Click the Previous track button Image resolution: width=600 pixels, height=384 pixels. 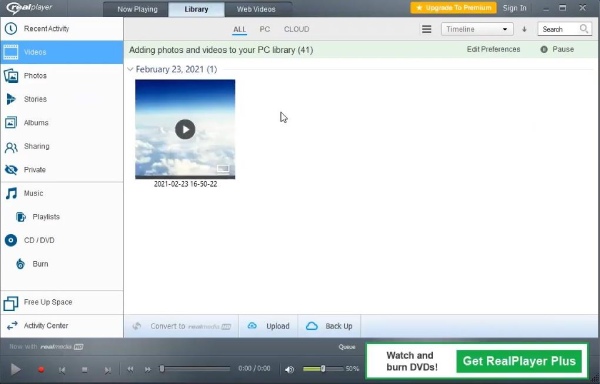point(62,370)
